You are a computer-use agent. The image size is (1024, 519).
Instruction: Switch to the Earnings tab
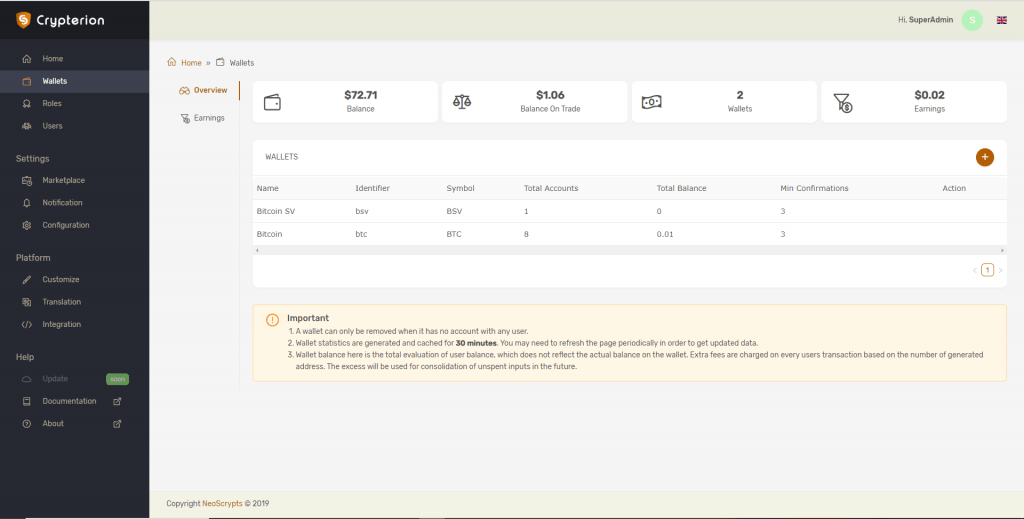[x=202, y=118]
